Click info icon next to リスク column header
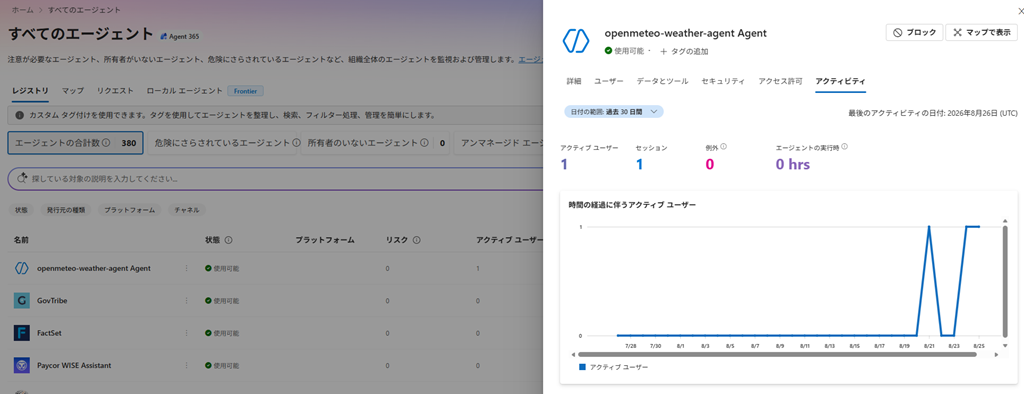The height and width of the screenshot is (394, 1024). pos(416,240)
